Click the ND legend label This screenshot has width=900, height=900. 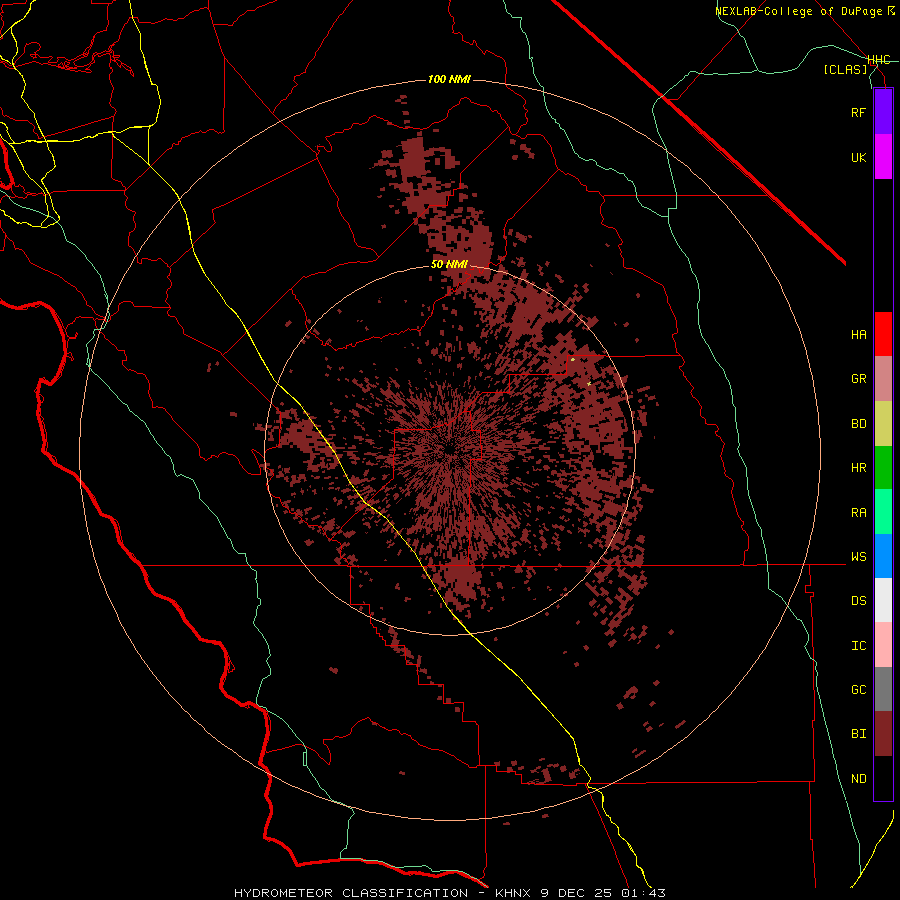pyautogui.click(x=858, y=779)
